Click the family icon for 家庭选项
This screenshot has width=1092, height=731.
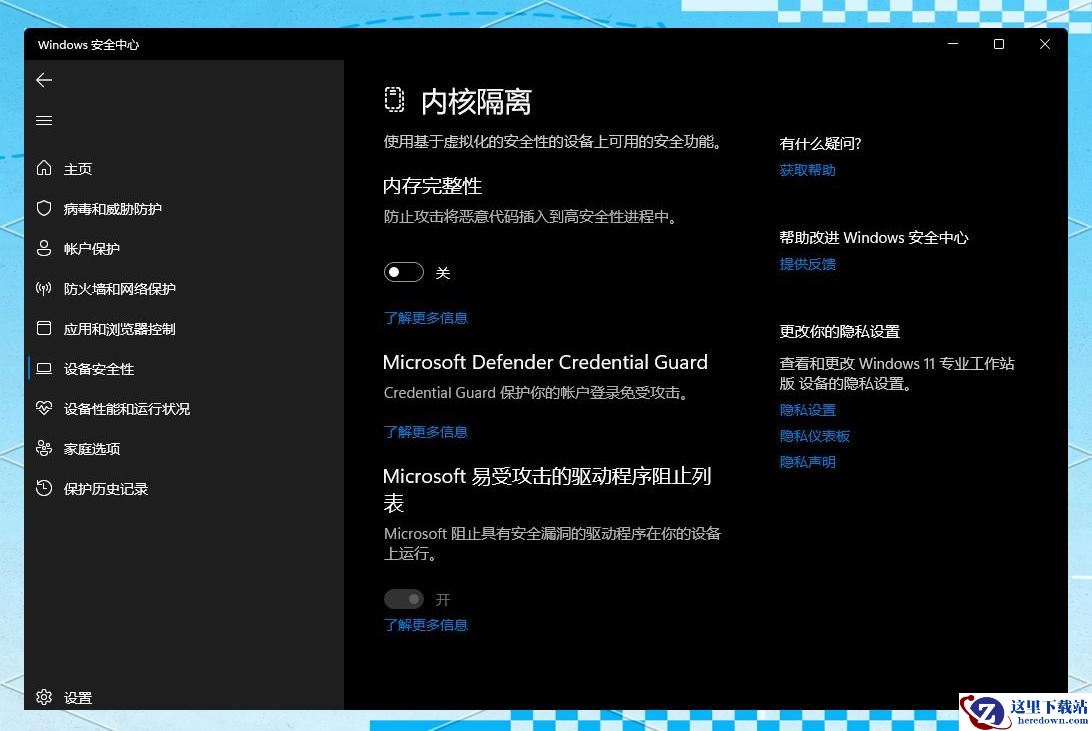[44, 448]
